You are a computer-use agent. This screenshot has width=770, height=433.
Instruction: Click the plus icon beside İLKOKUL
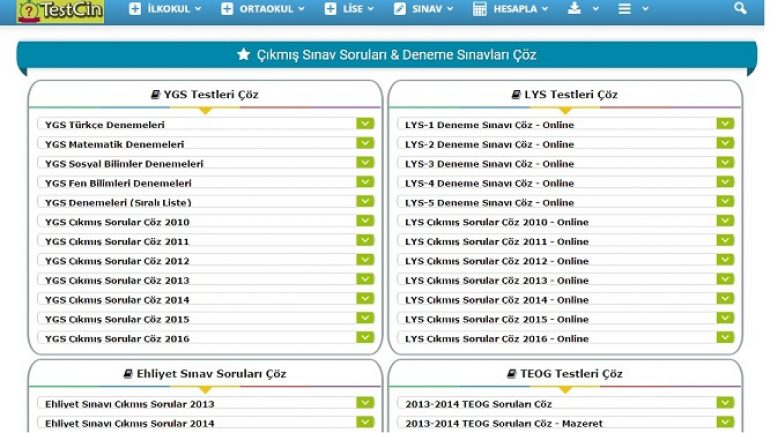(x=135, y=9)
